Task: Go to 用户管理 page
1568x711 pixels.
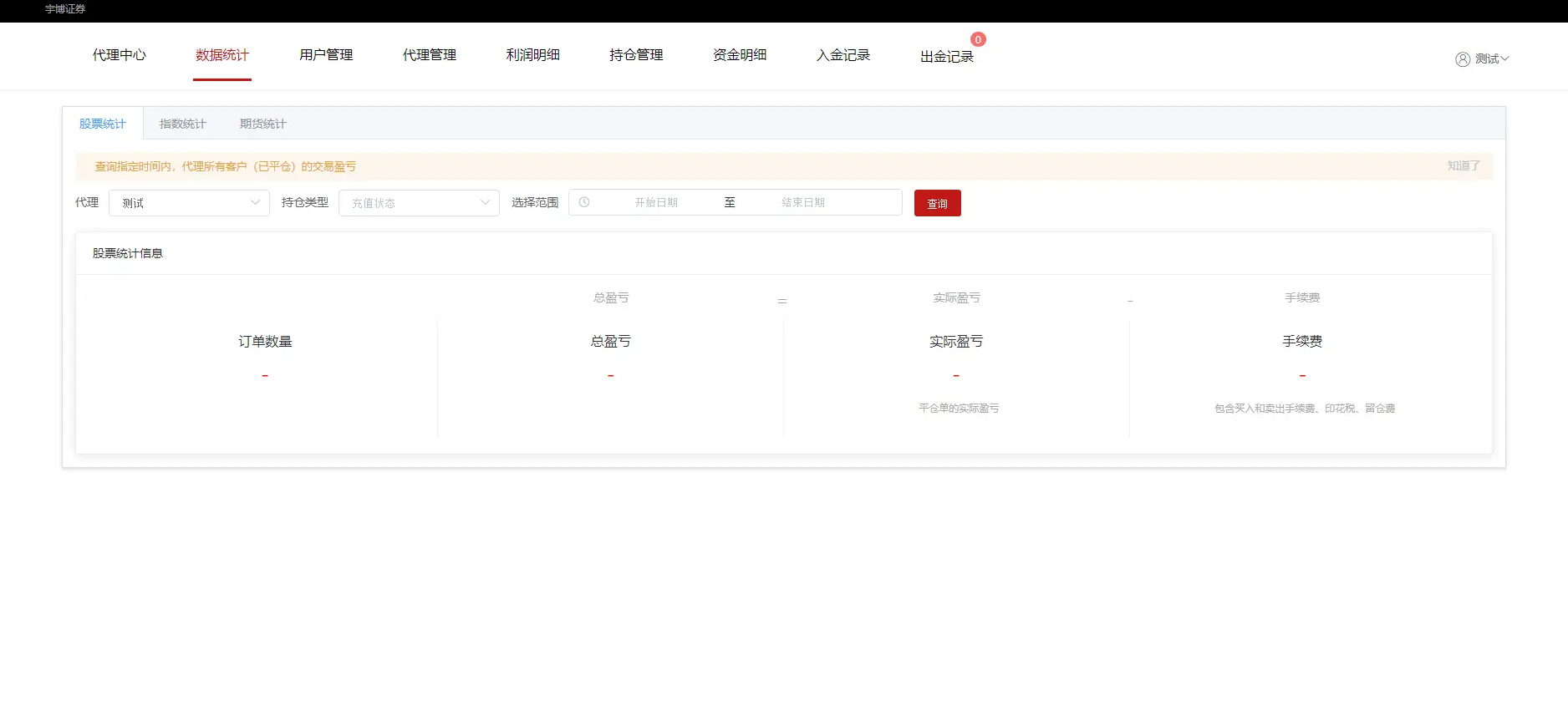Action: click(326, 55)
